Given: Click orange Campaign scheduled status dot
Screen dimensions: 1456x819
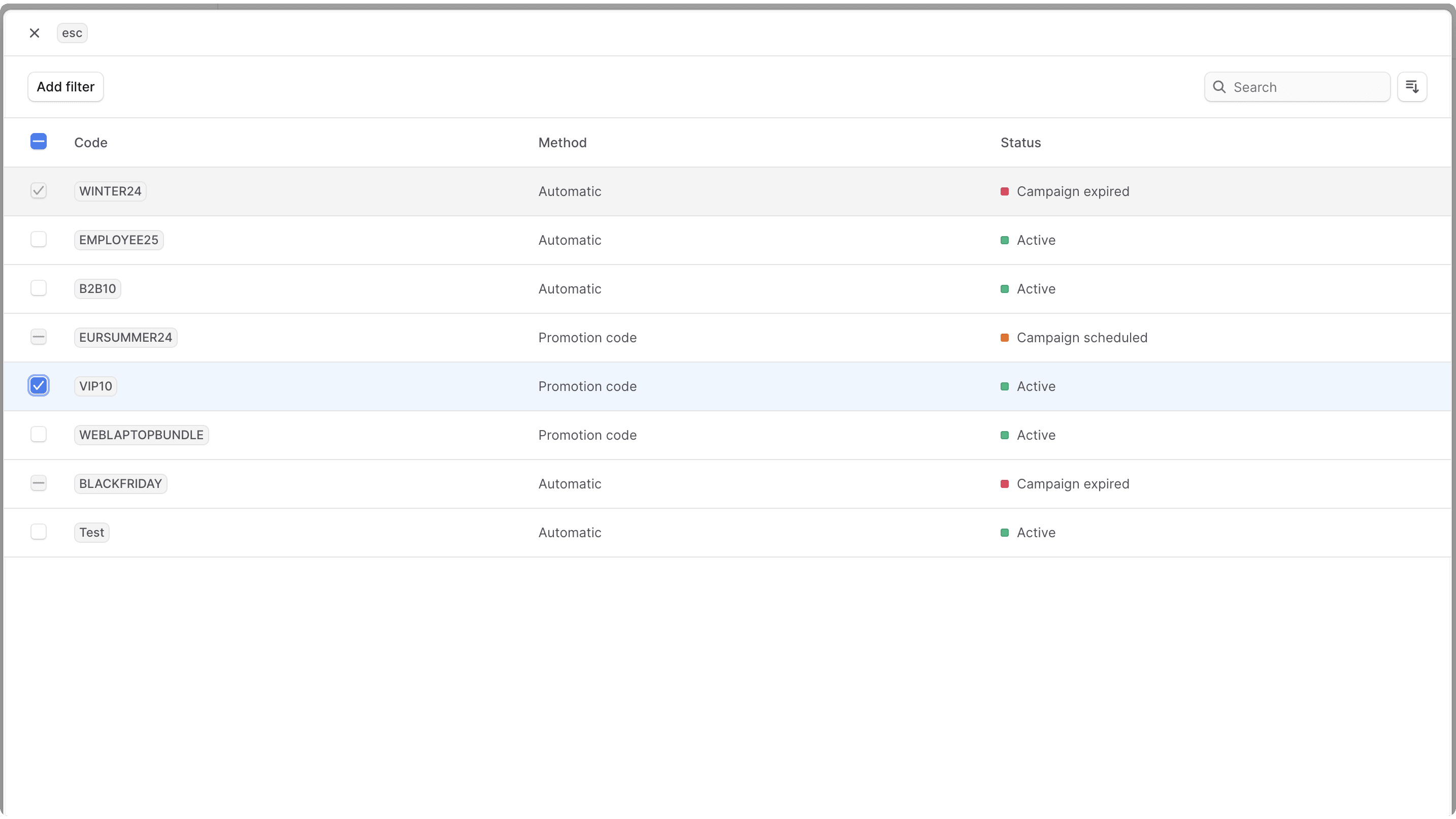Looking at the screenshot, I should point(1004,338).
